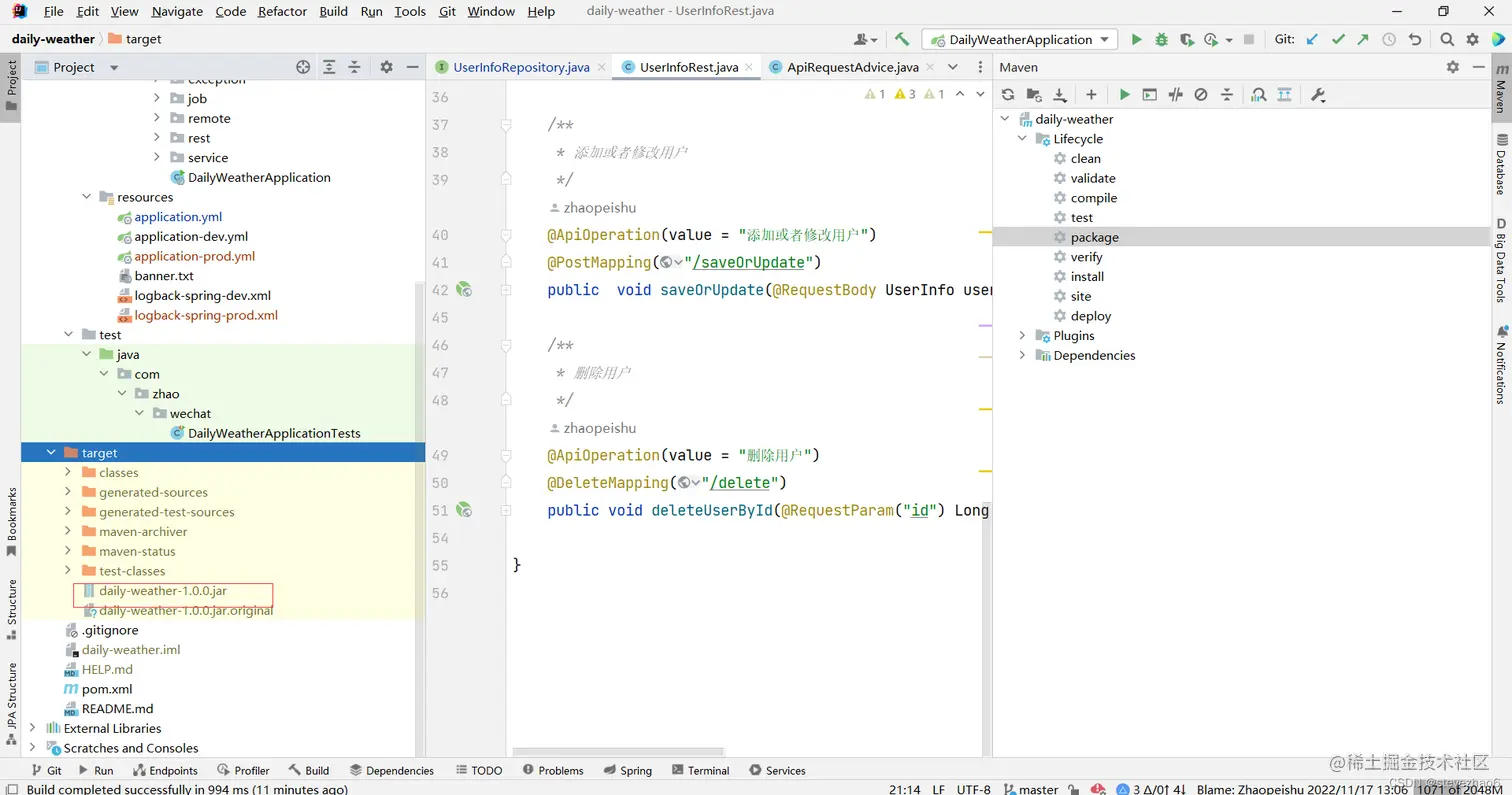
Task: Expand the Maven Plugins node
Action: click(x=1022, y=336)
